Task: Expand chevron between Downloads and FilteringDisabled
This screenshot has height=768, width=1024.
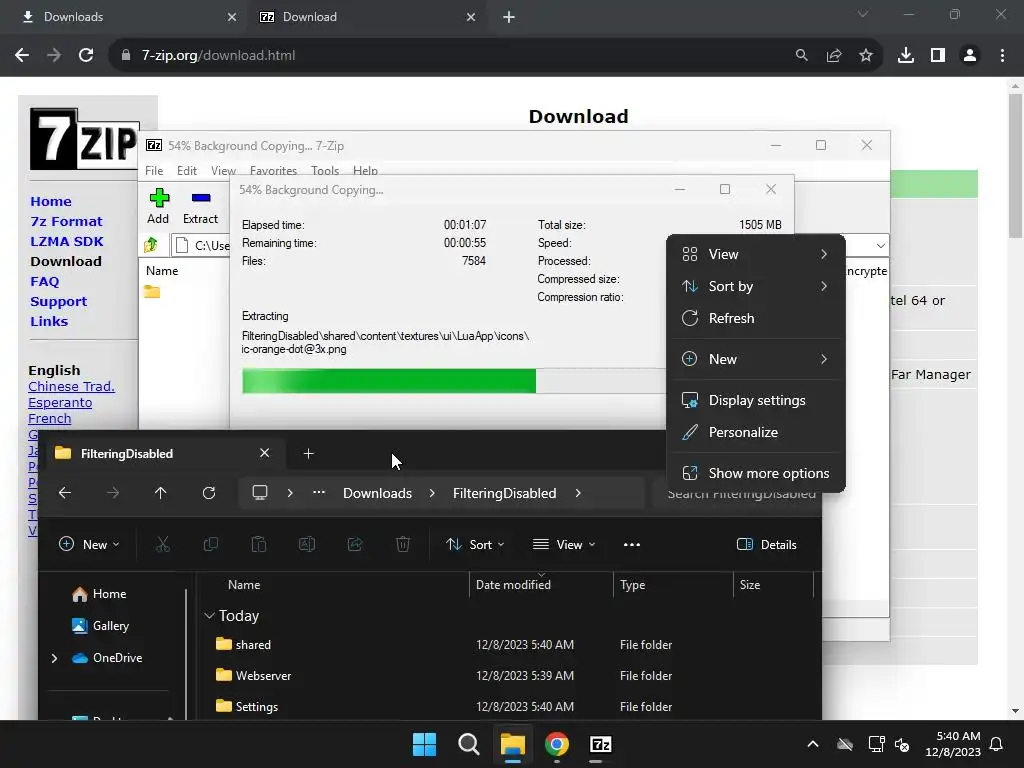Action: pos(432,493)
